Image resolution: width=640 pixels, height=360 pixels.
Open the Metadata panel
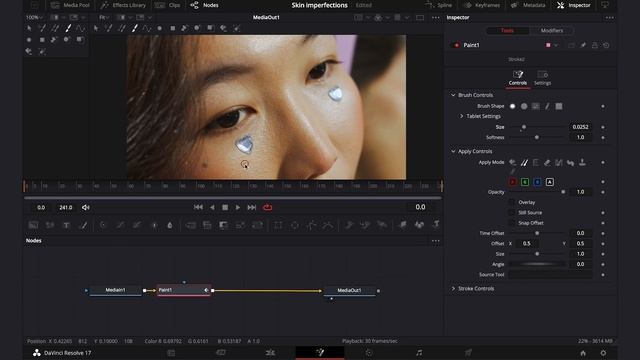coord(528,5)
